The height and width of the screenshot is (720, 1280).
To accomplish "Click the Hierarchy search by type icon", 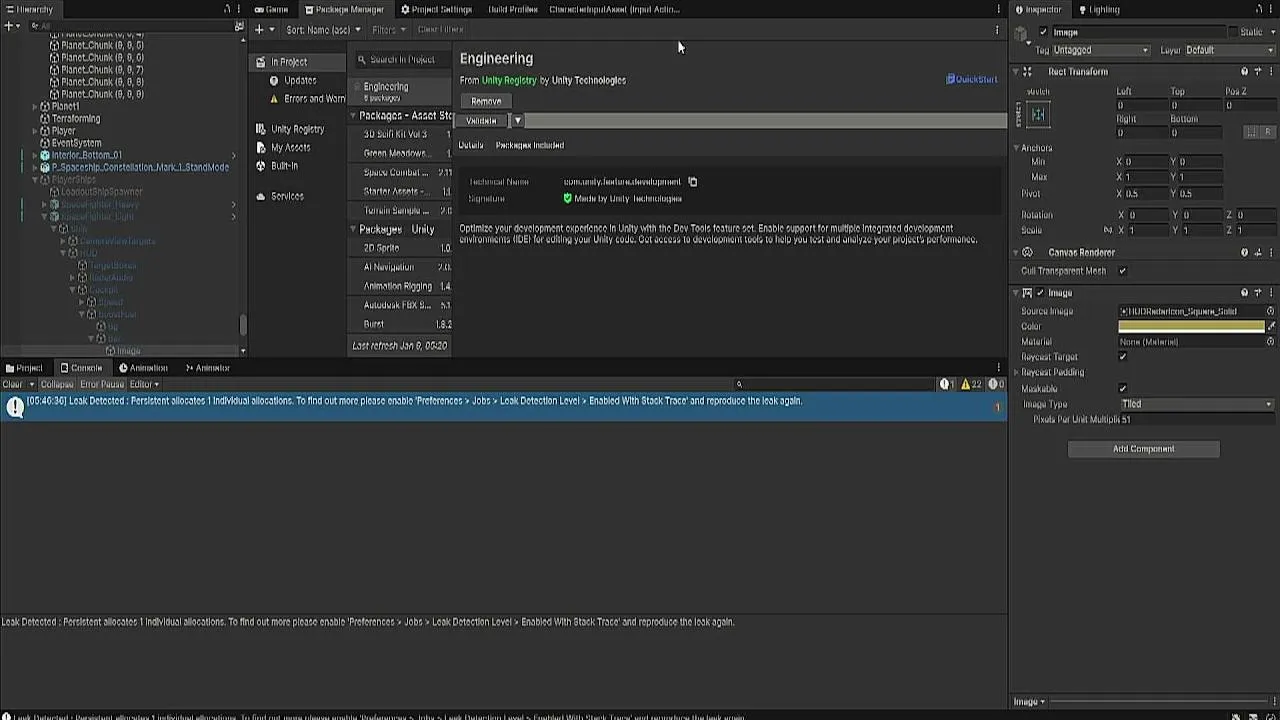I will click(x=239, y=26).
